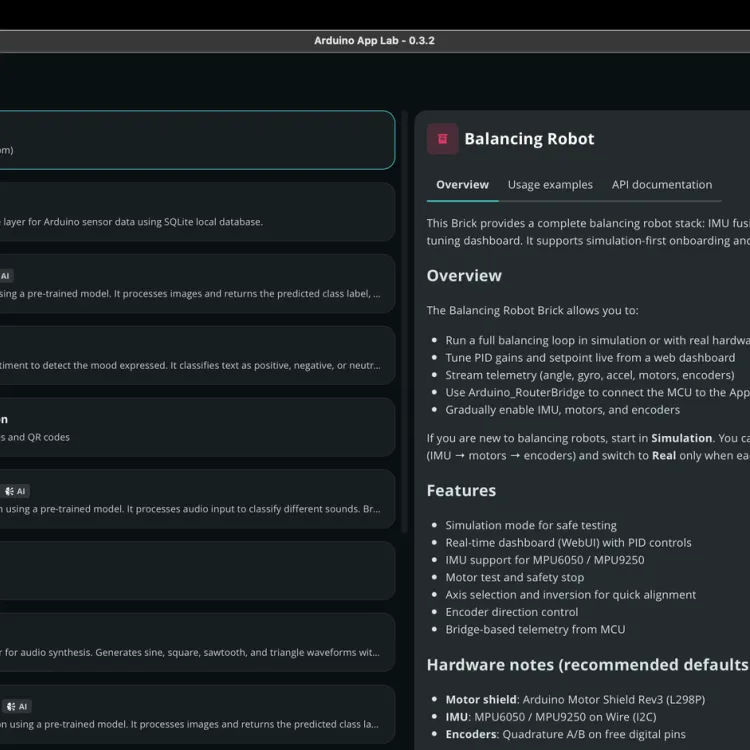This screenshot has width=750, height=750.
Task: Click 'Gradually enable IMU, motors, and encoders' bullet
Action: pyautogui.click(x=562, y=410)
